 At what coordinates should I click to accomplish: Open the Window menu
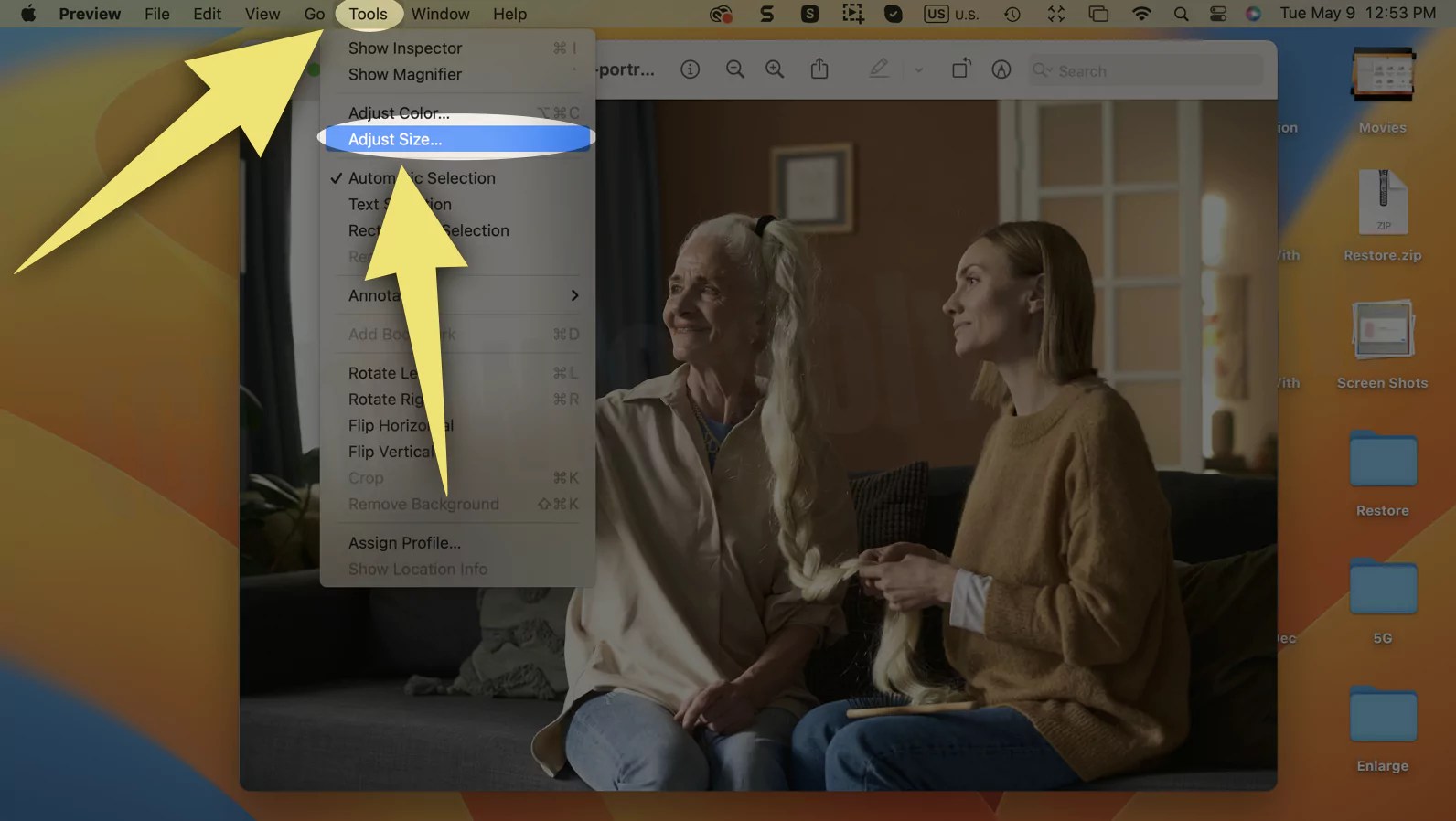[x=440, y=14]
